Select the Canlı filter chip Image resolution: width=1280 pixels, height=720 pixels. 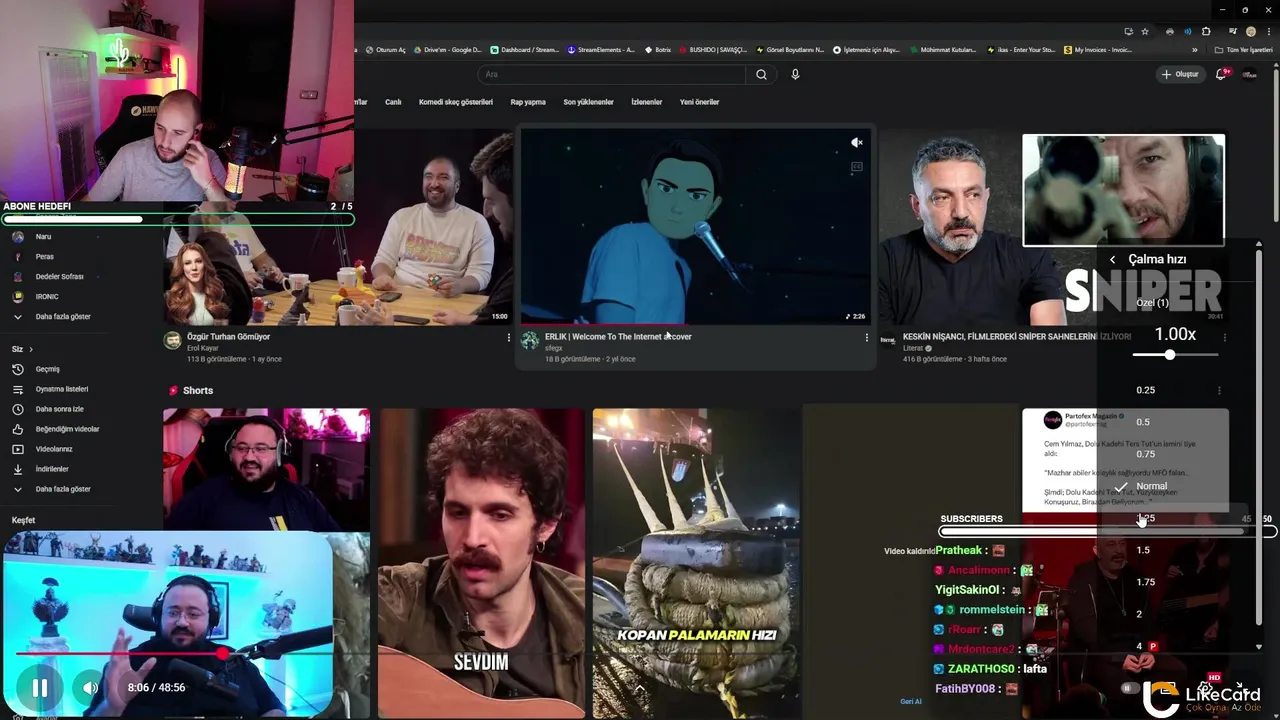point(393,102)
